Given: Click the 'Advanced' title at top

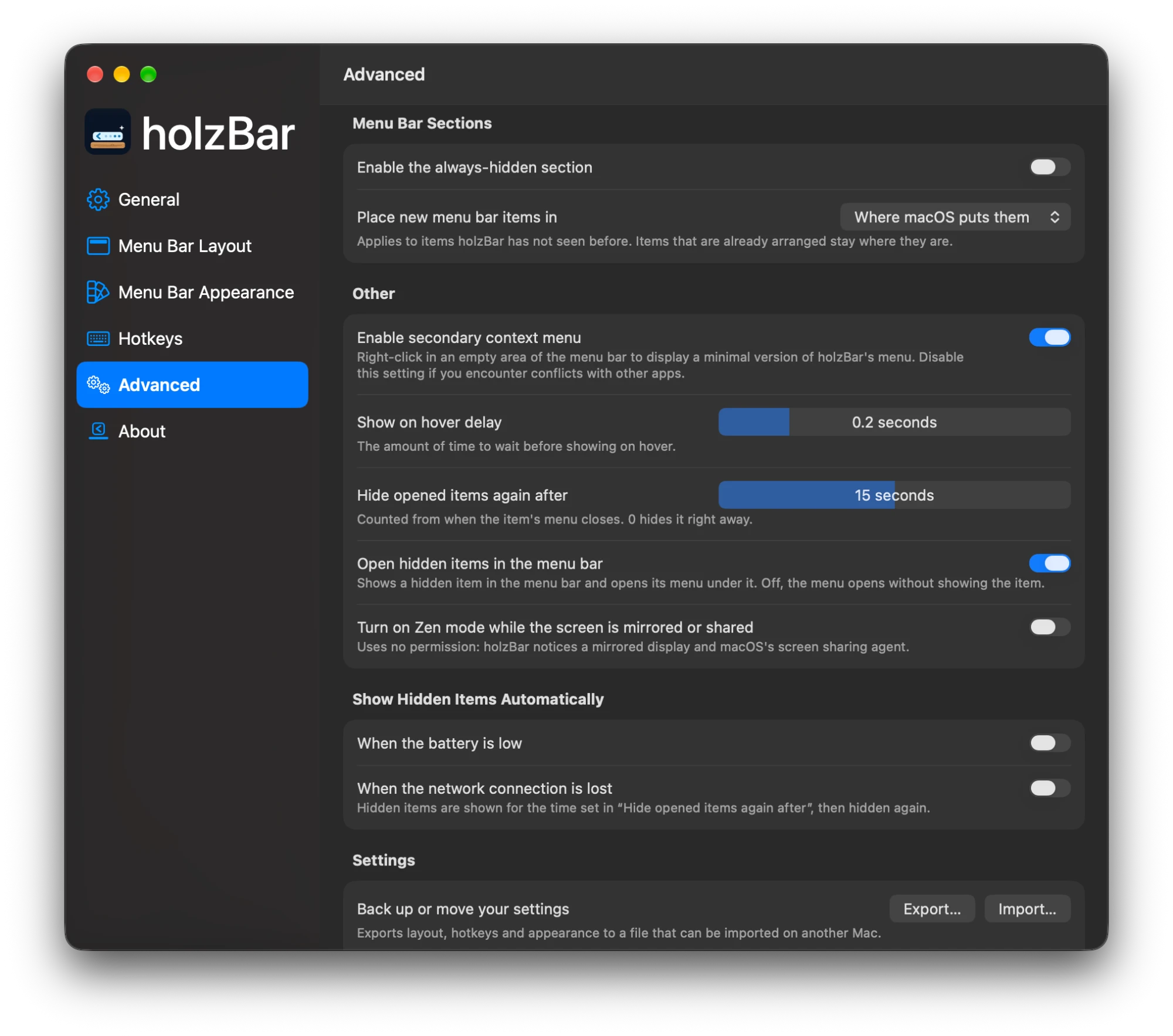Looking at the screenshot, I should tap(384, 74).
